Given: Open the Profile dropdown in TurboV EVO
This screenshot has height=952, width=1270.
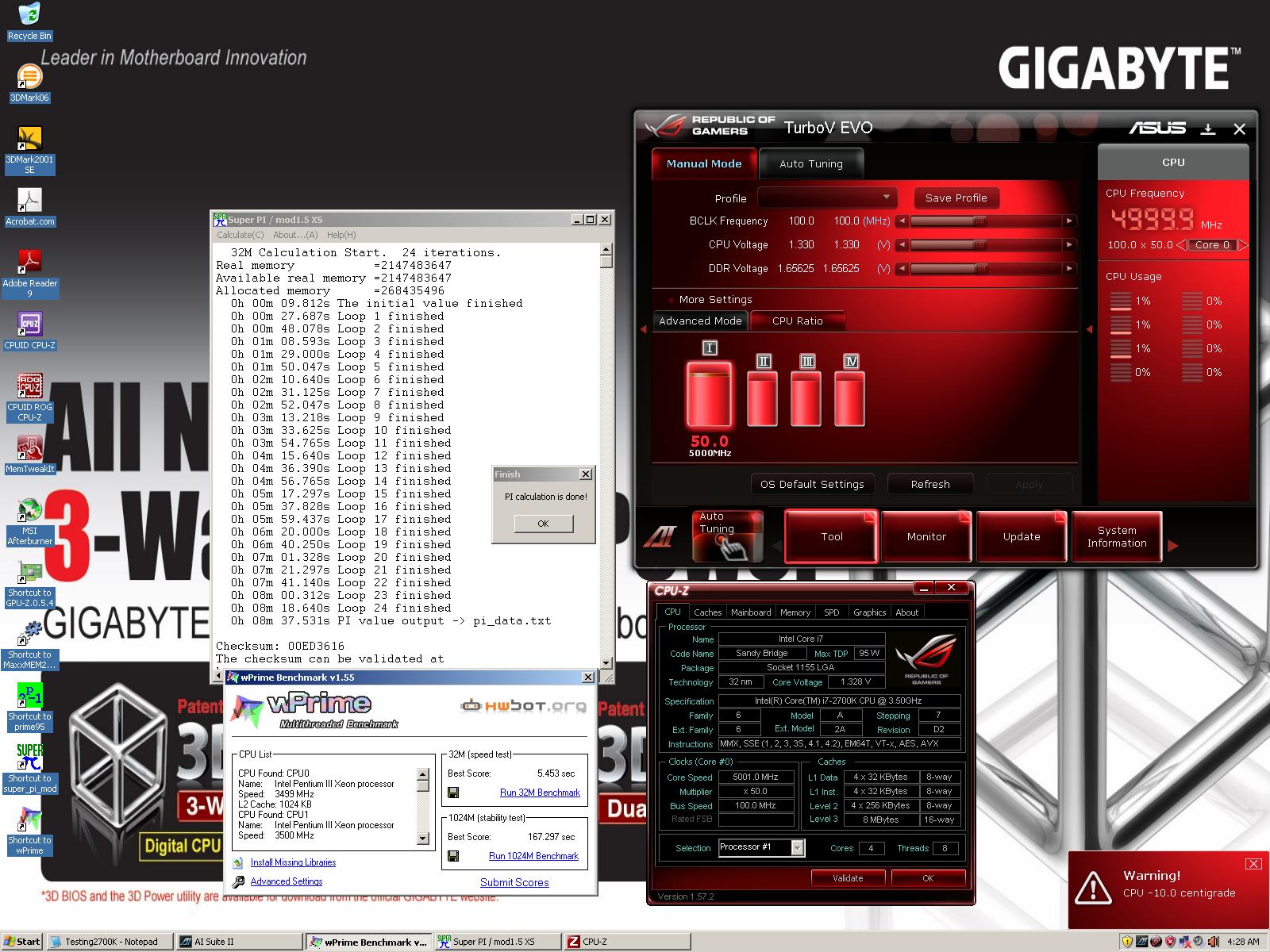Looking at the screenshot, I should point(827,198).
